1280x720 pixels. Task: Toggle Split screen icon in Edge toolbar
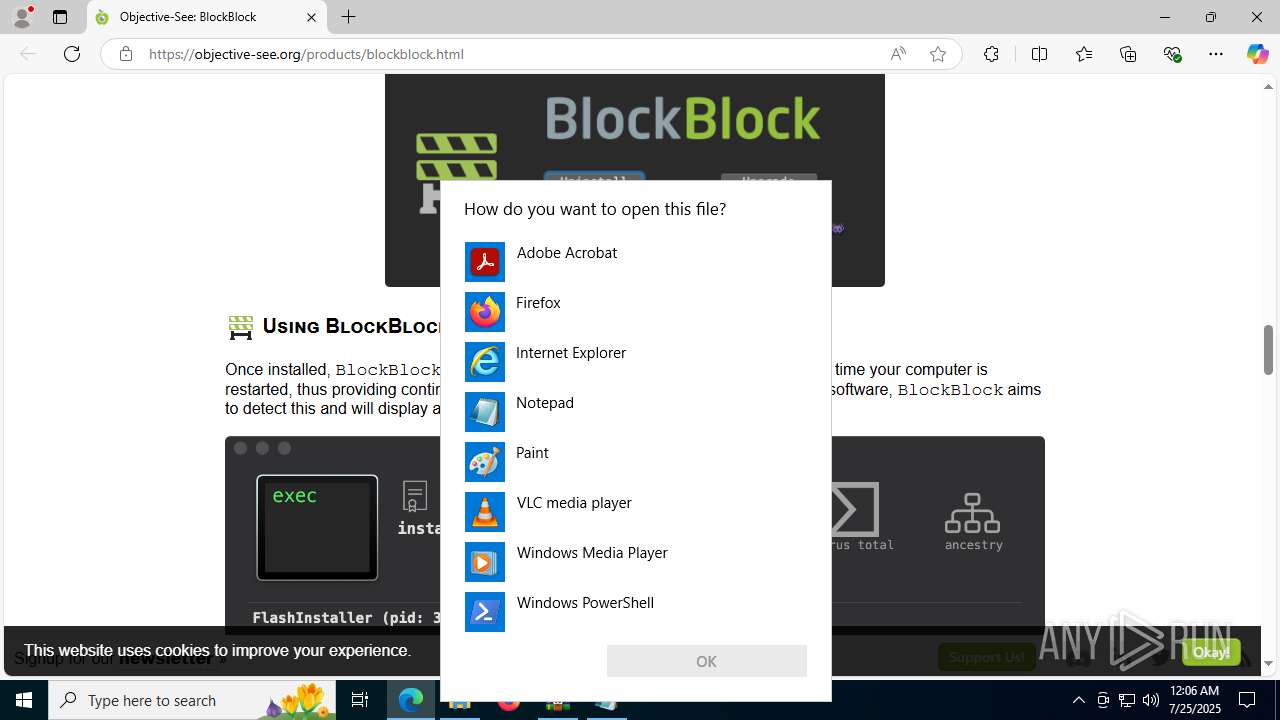(x=1039, y=54)
